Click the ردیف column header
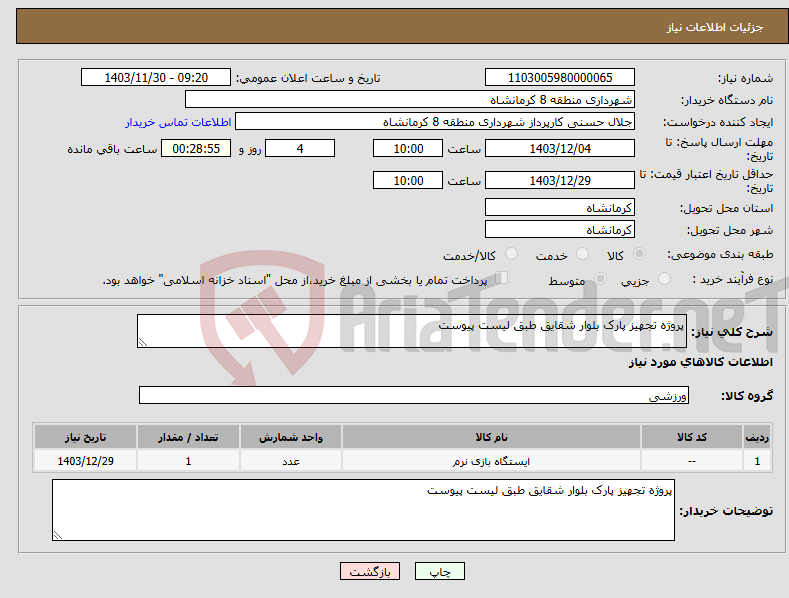The height and width of the screenshot is (598, 789). pos(757,437)
